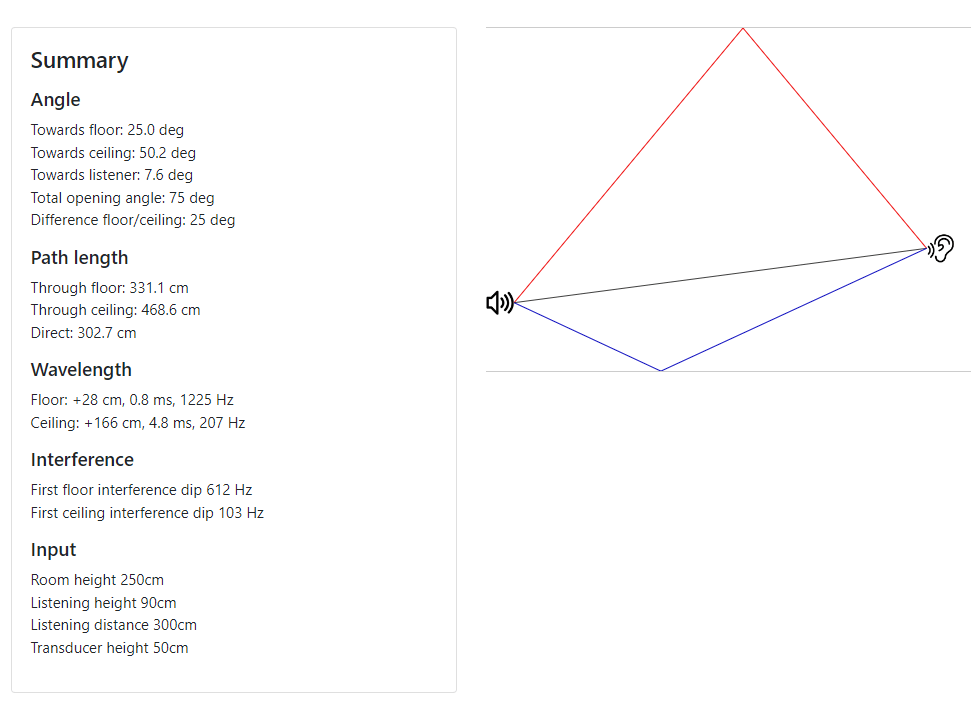Click the 'Towards listener: 7.6 deg' text
This screenshot has height=712, width=971.
click(111, 175)
